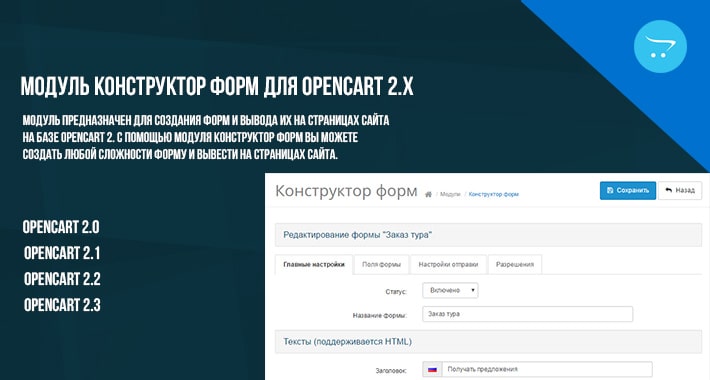Switch to the Главные настройки tab

(x=314, y=265)
